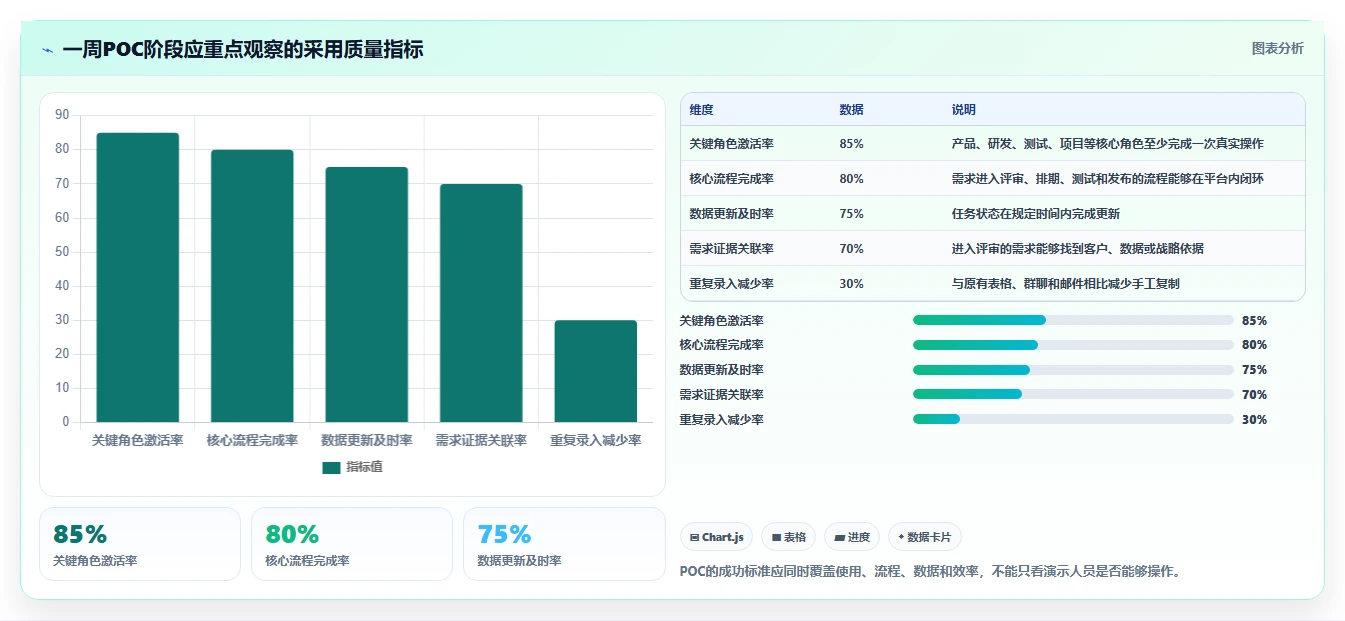The image size is (1345, 621).
Task: Click the description starting 产品、研发、测试
Action: coord(1107,144)
